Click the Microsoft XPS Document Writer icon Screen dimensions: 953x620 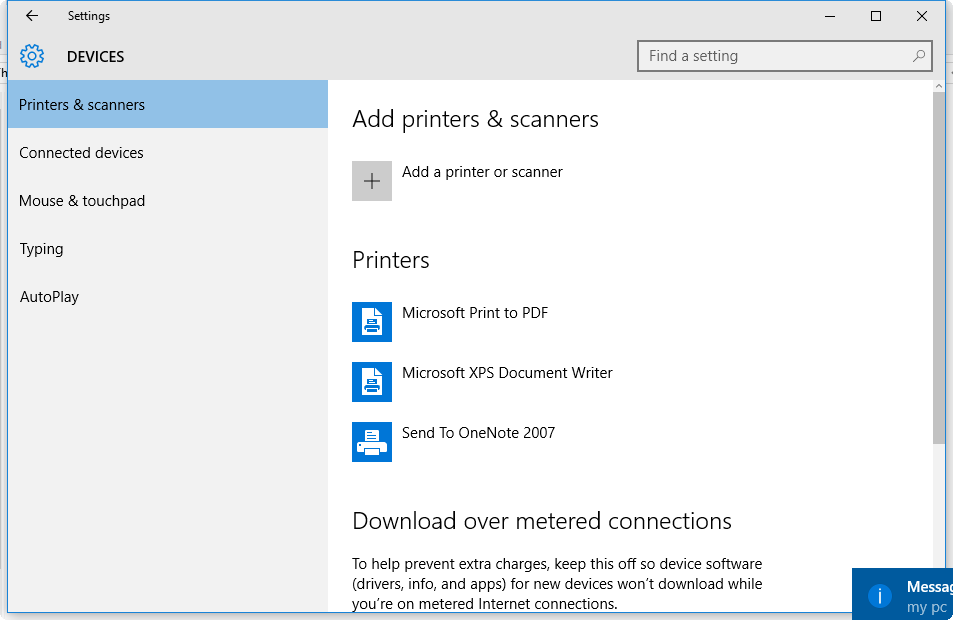click(371, 382)
